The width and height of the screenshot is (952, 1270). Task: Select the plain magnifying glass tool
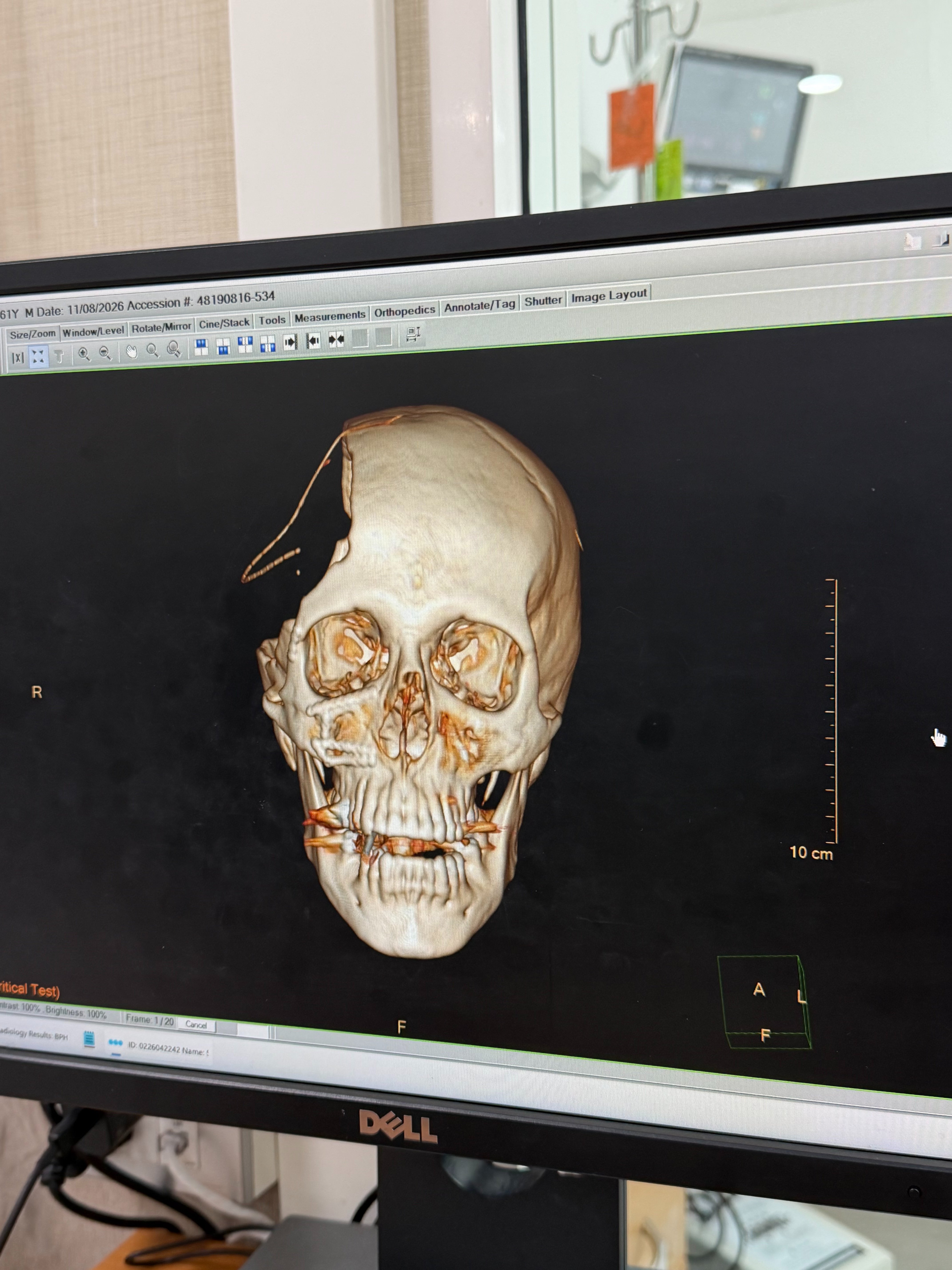pyautogui.click(x=153, y=350)
